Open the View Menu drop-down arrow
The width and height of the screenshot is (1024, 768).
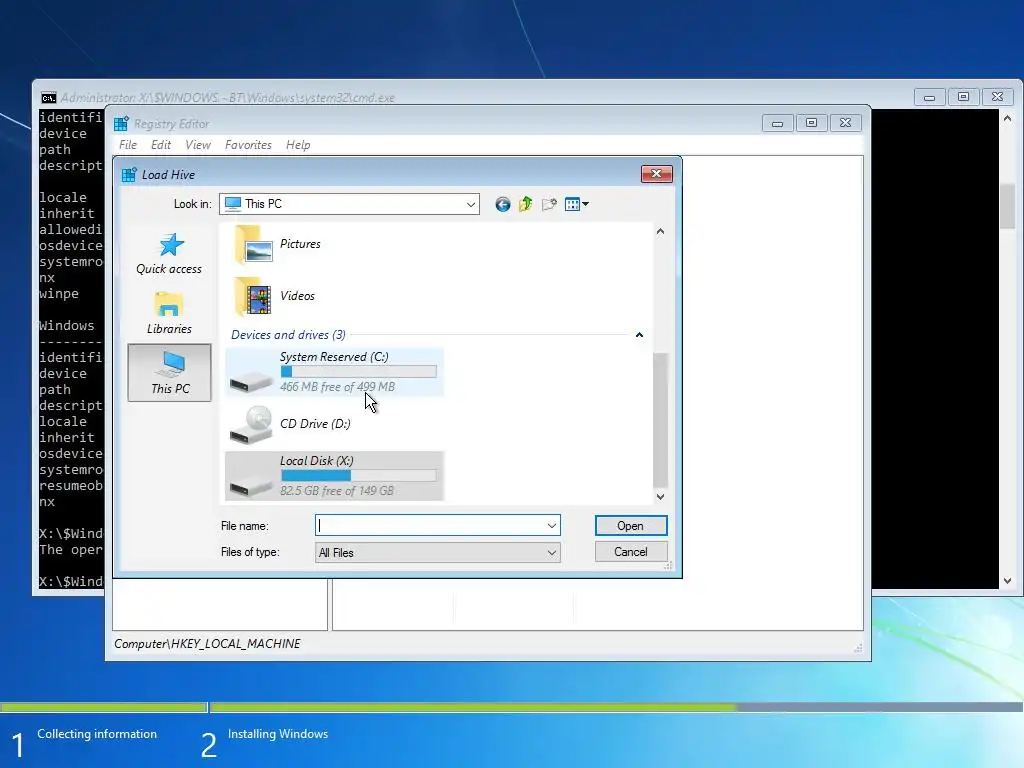pos(585,204)
